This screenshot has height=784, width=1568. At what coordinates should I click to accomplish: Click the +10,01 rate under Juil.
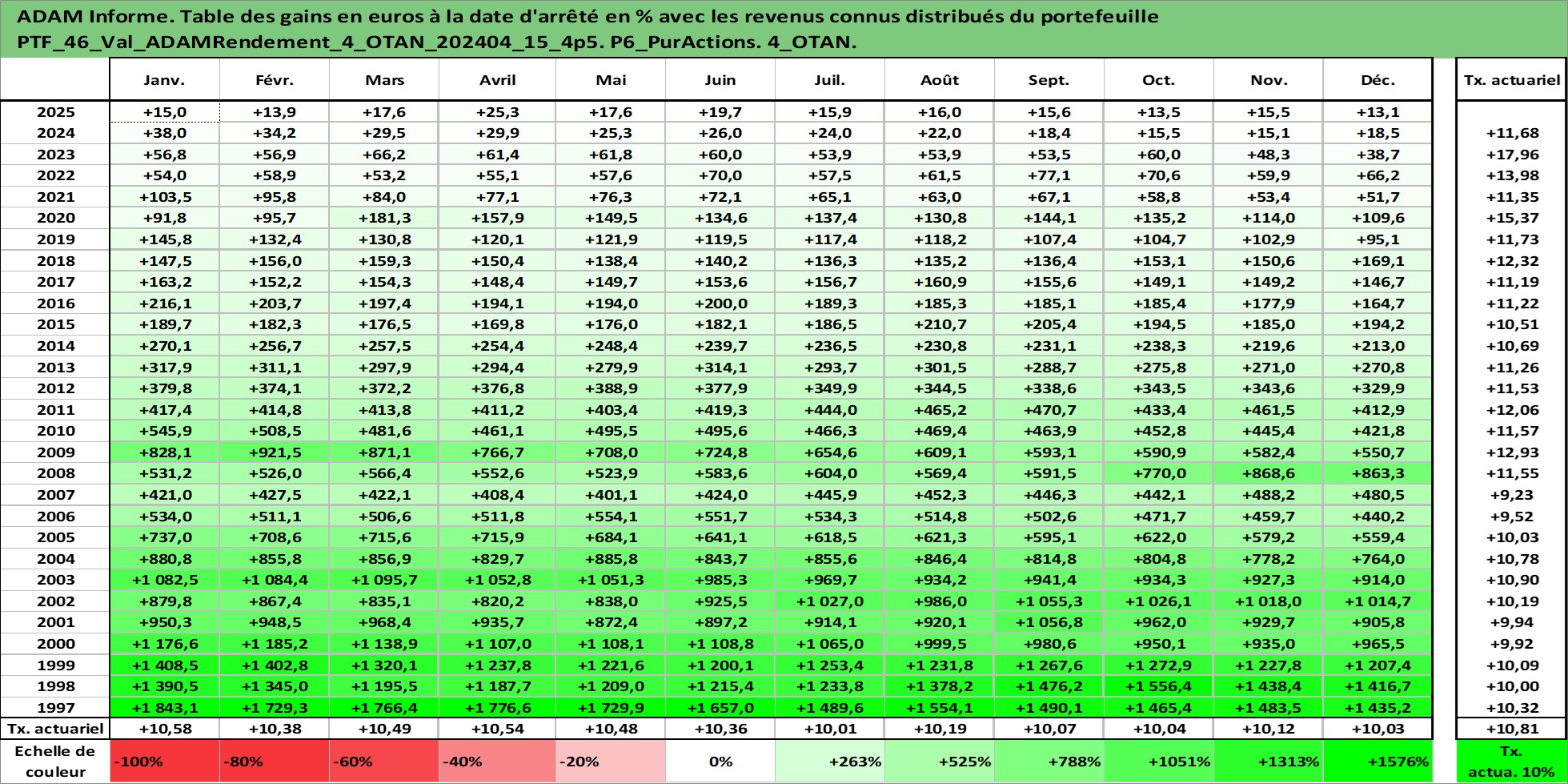[x=829, y=729]
